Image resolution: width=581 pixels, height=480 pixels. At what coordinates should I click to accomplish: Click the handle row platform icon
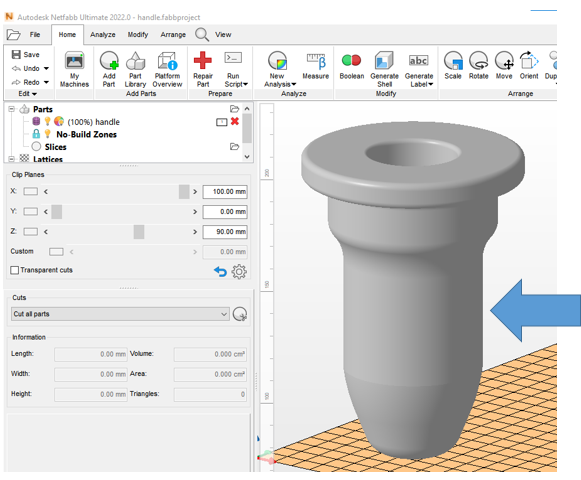point(222,122)
